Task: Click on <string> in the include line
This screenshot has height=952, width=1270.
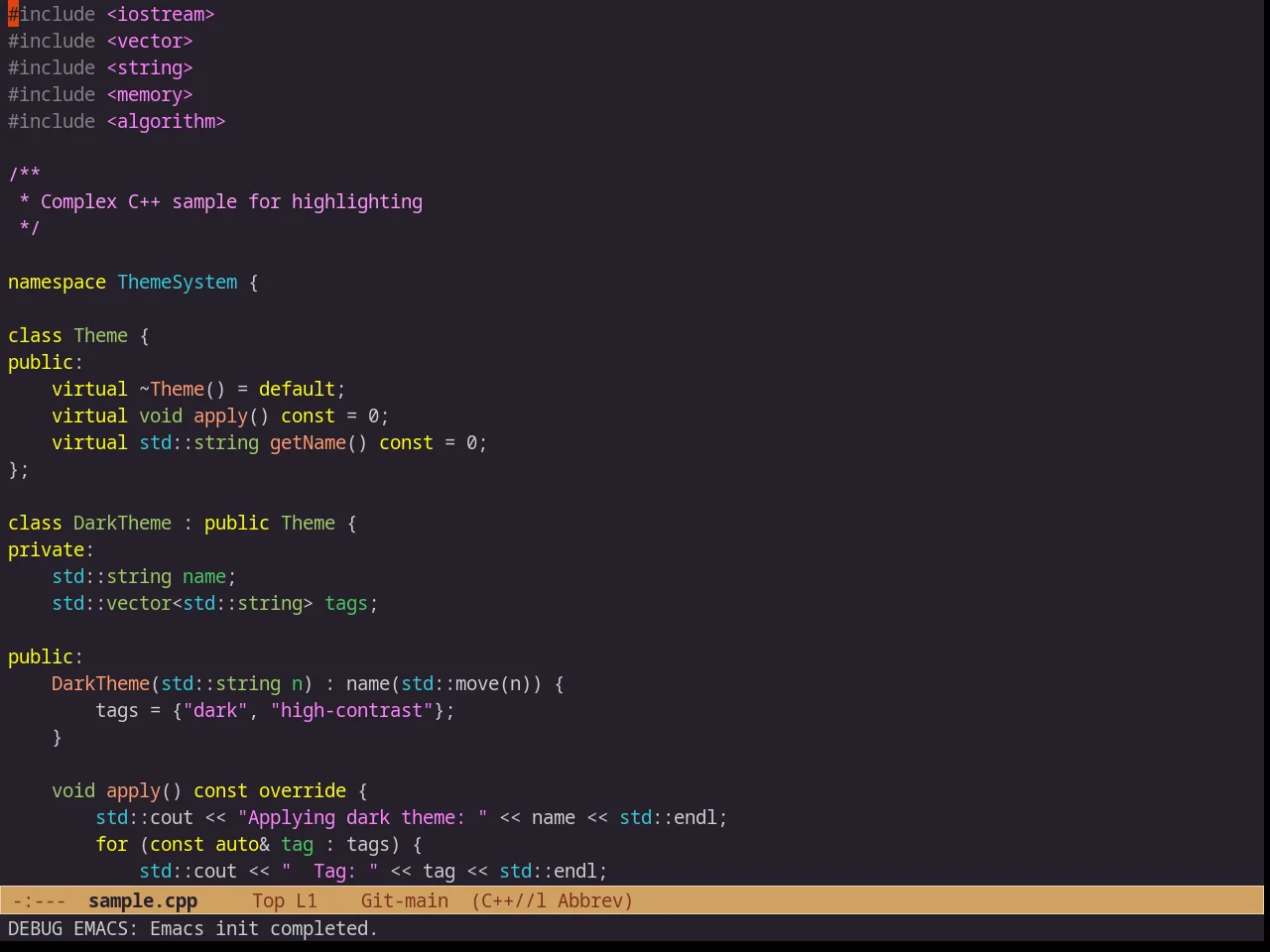Action: point(150,67)
